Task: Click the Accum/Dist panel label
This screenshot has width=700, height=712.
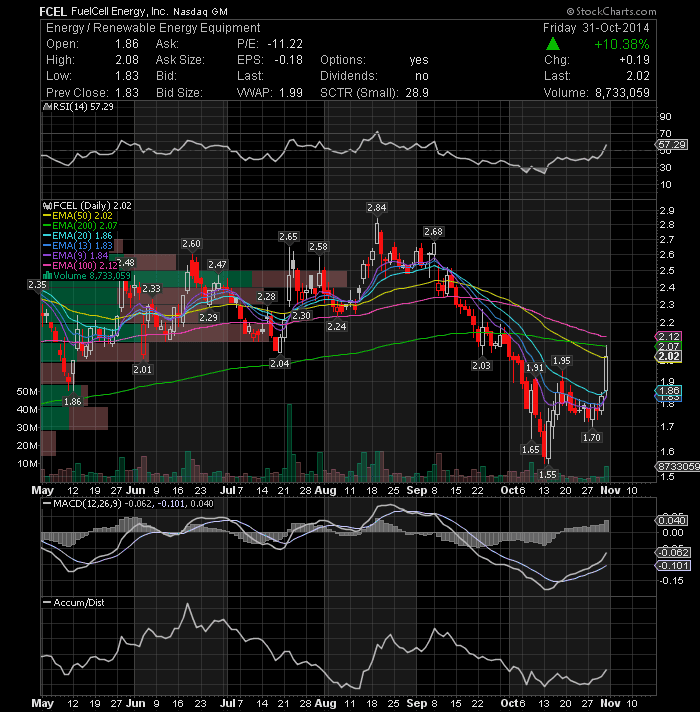Action: point(79,603)
